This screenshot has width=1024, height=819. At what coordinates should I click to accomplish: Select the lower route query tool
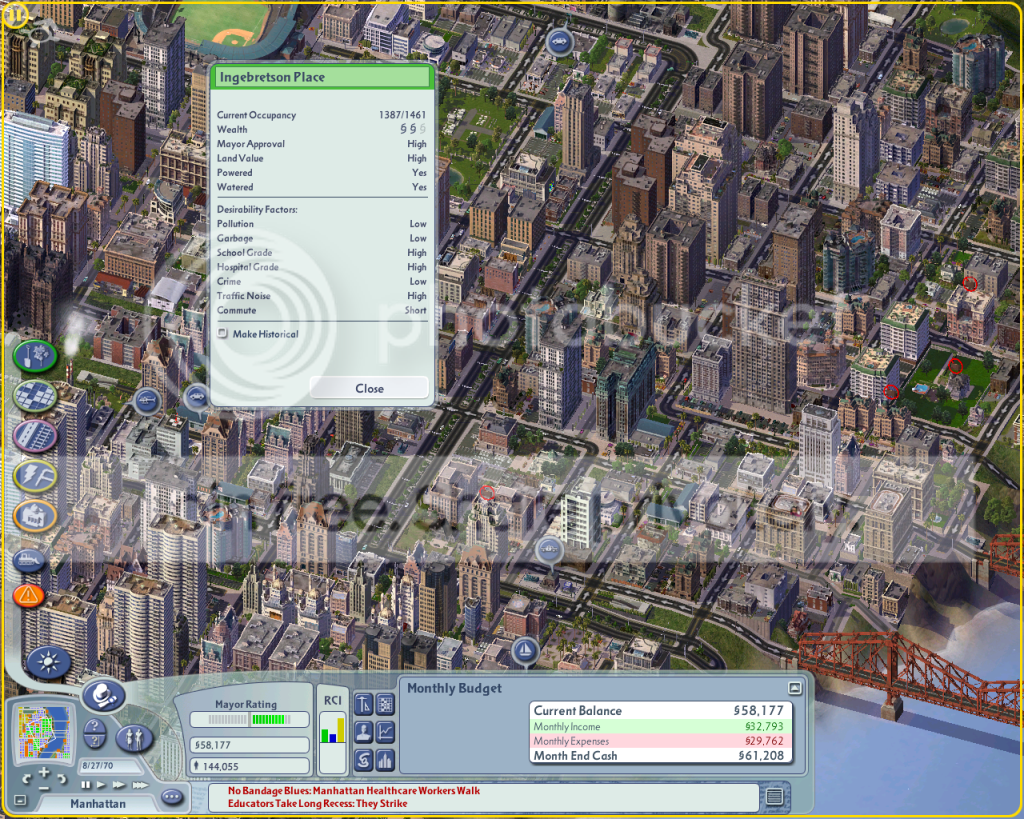coord(95,741)
